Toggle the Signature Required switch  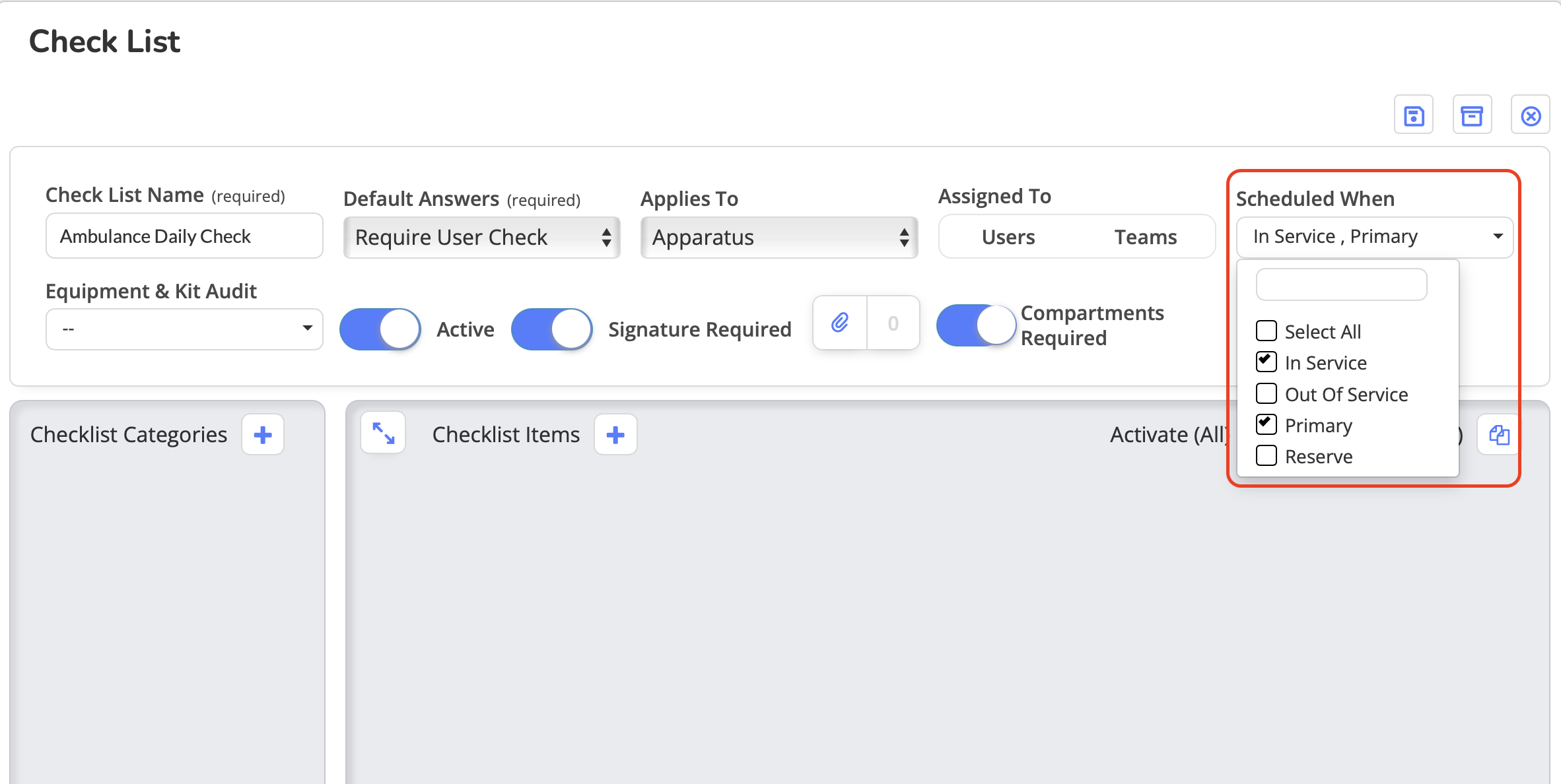click(552, 329)
